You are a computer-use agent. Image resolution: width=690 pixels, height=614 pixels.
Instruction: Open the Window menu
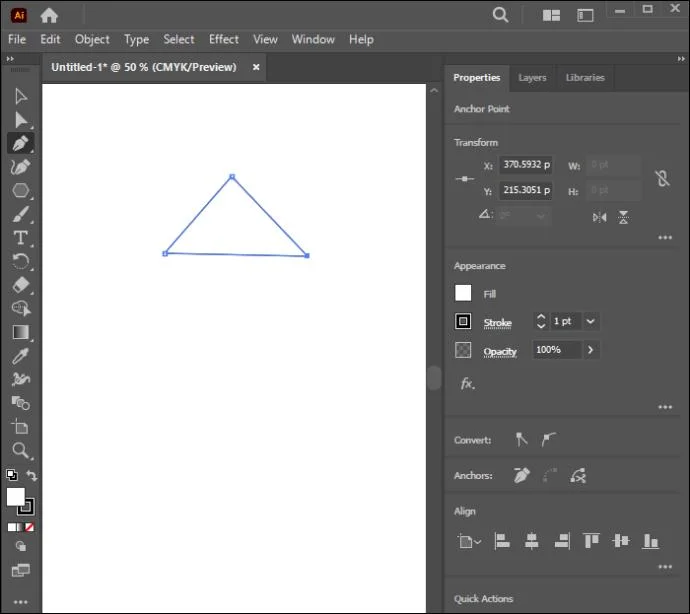(x=313, y=39)
